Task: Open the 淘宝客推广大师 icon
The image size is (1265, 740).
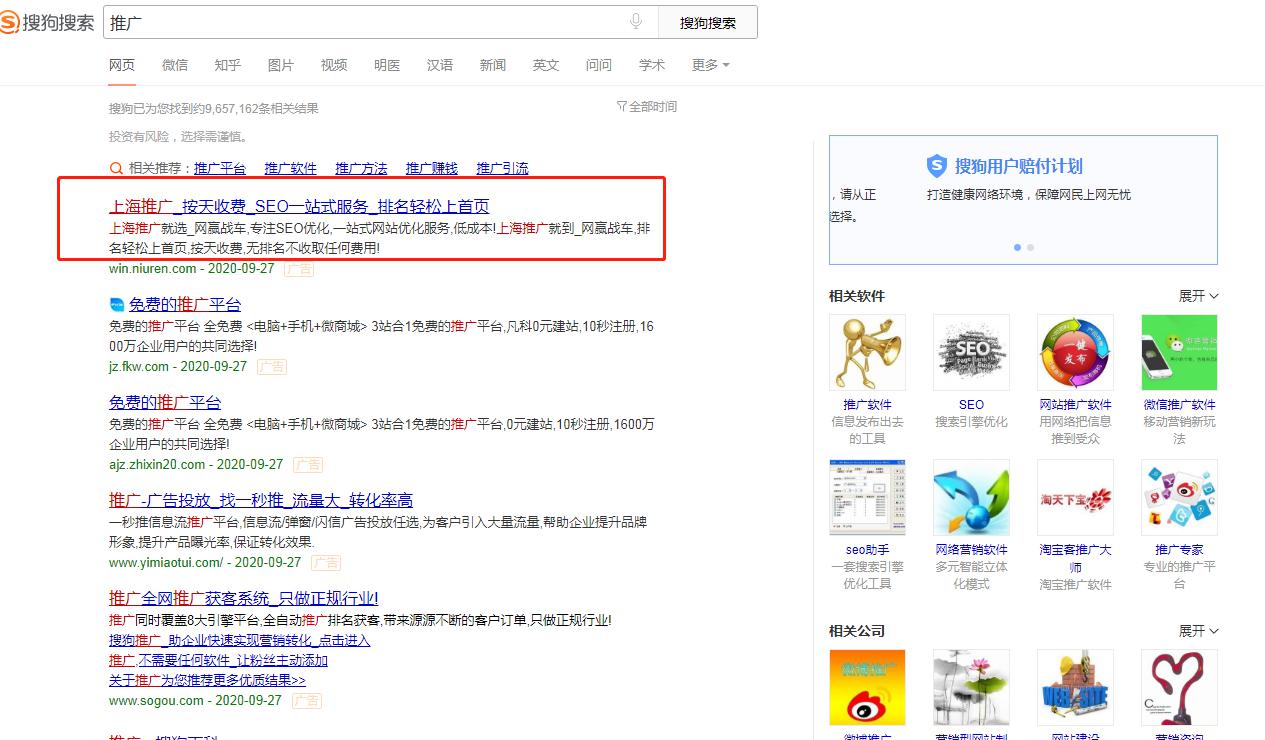Action: [x=1075, y=497]
